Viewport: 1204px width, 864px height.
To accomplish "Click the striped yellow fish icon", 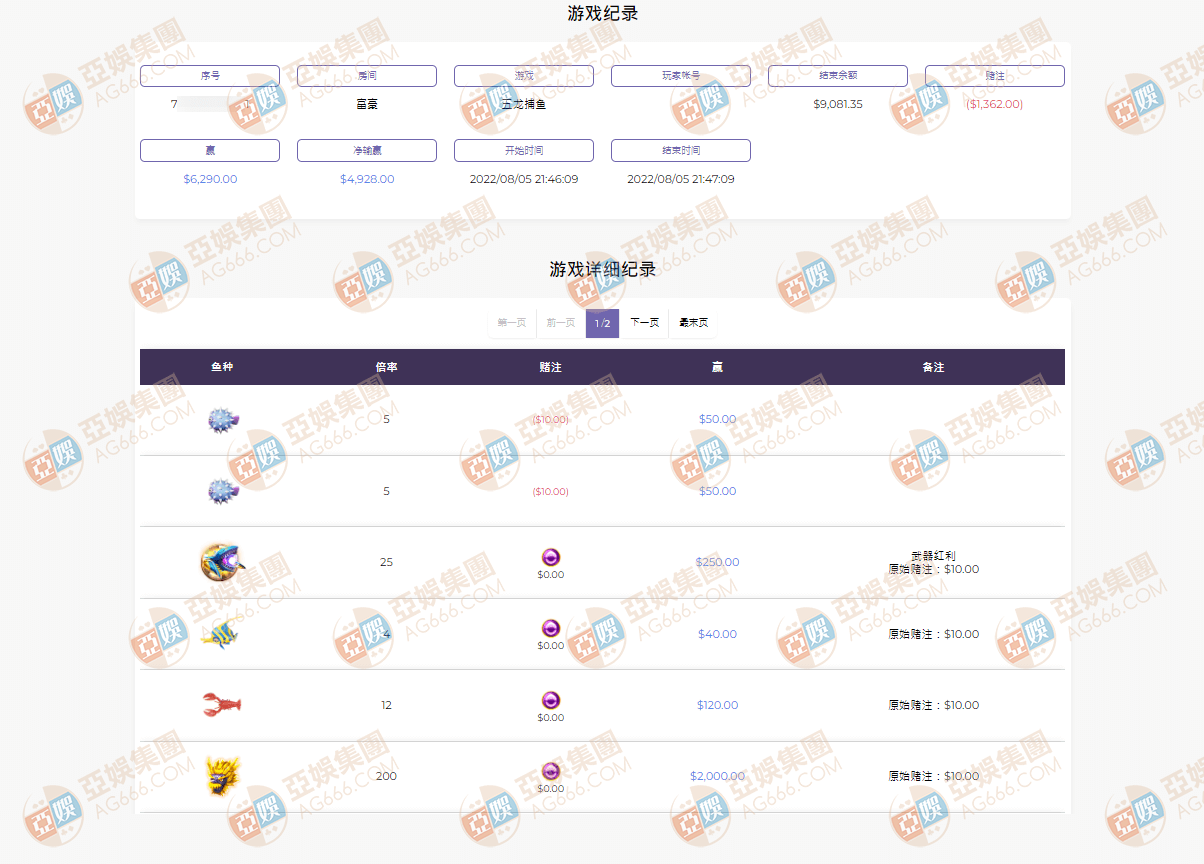I will click(x=220, y=634).
